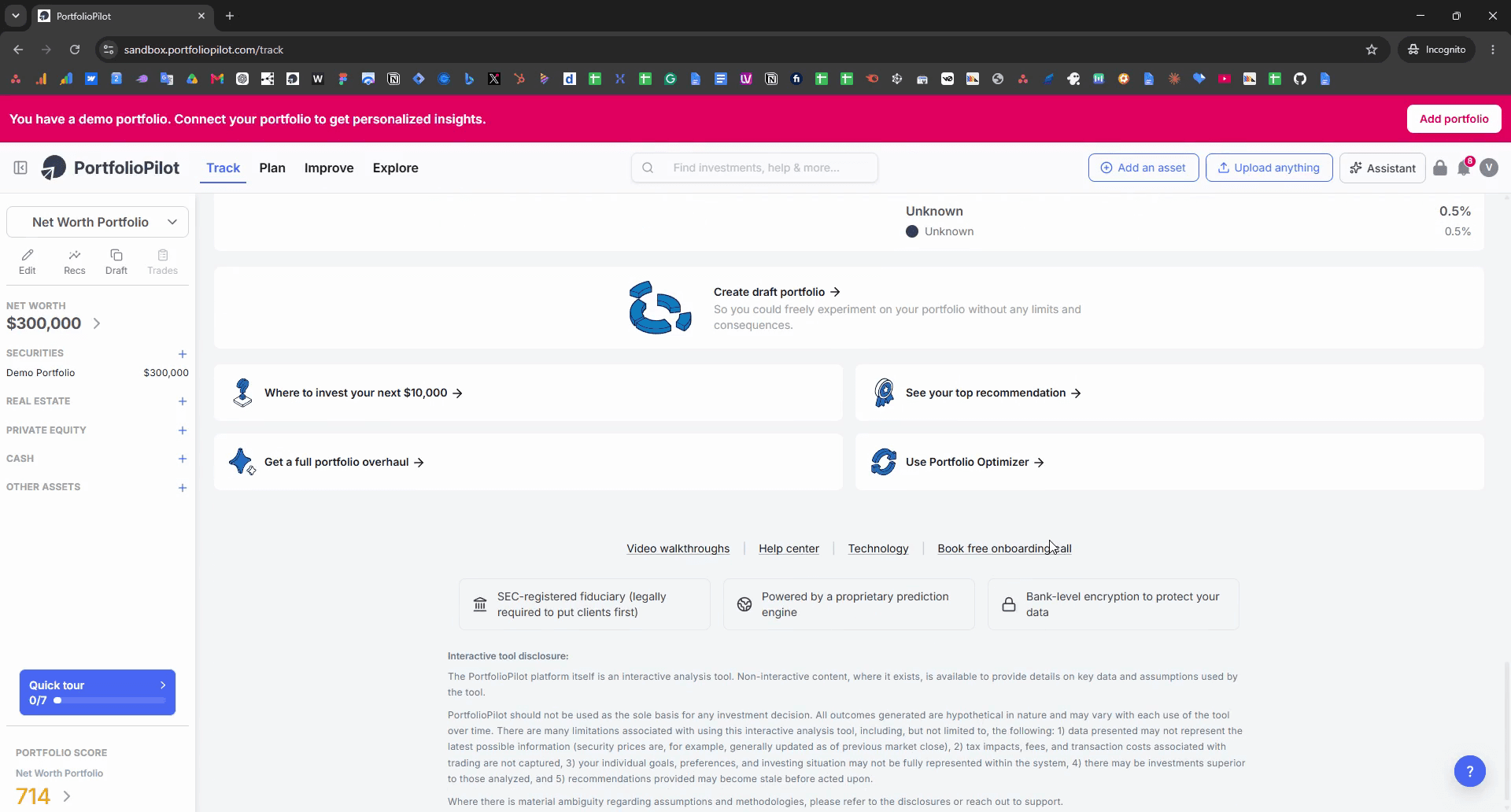Add a Cash account

[x=183, y=459]
